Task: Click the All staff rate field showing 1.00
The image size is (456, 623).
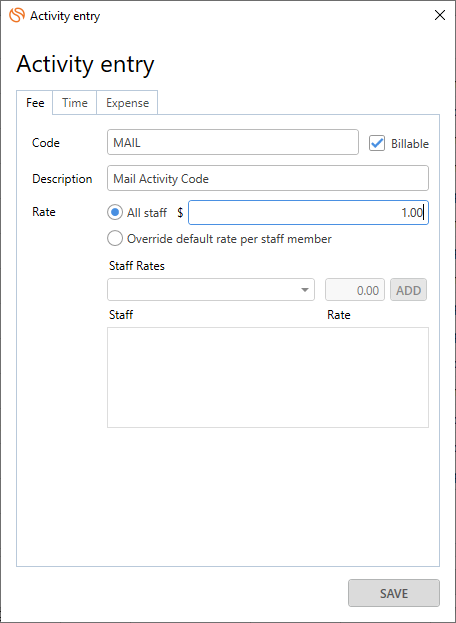Action: [x=308, y=213]
